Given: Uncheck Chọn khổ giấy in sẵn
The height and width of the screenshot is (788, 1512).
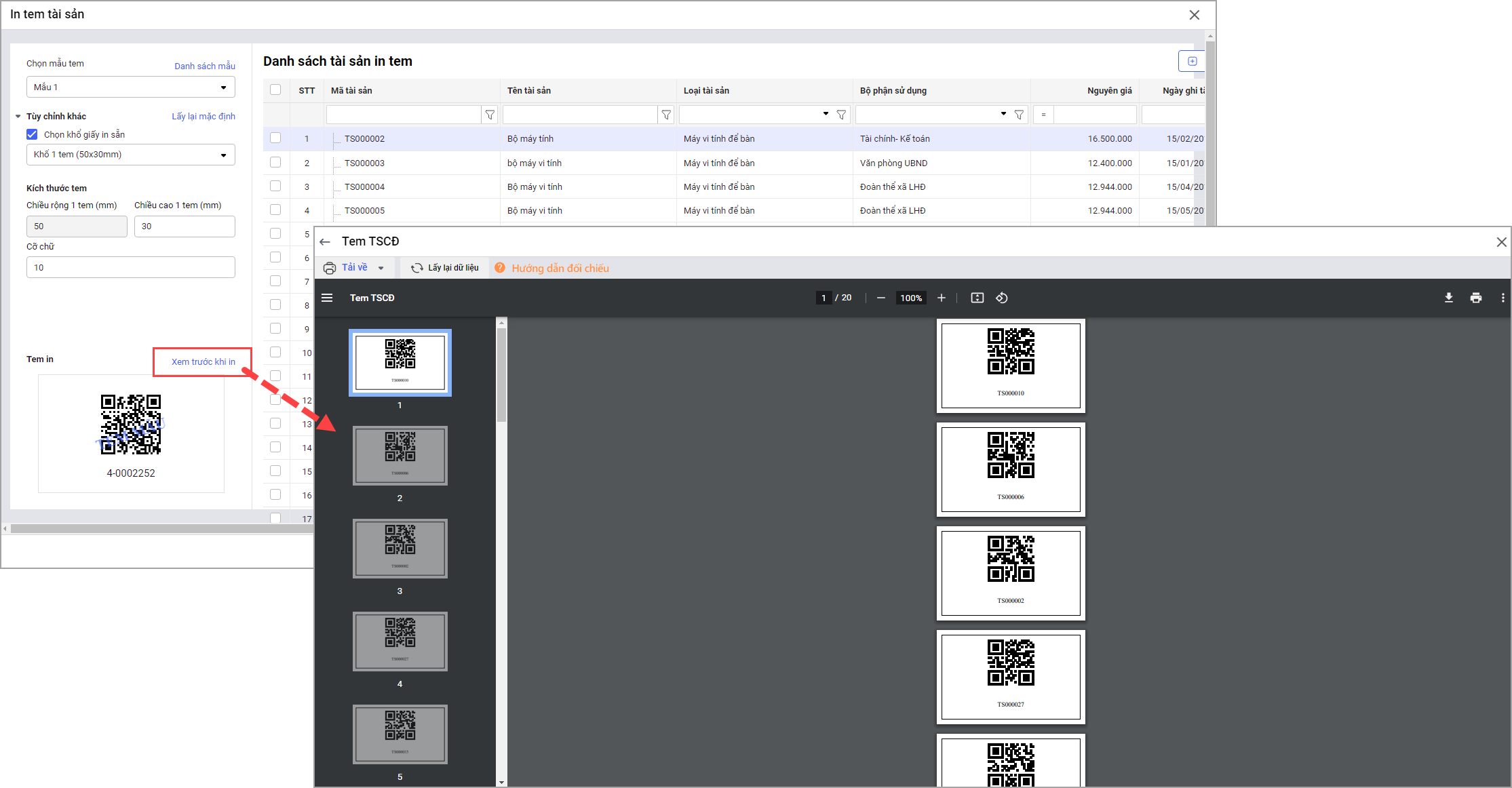Looking at the screenshot, I should [32, 134].
